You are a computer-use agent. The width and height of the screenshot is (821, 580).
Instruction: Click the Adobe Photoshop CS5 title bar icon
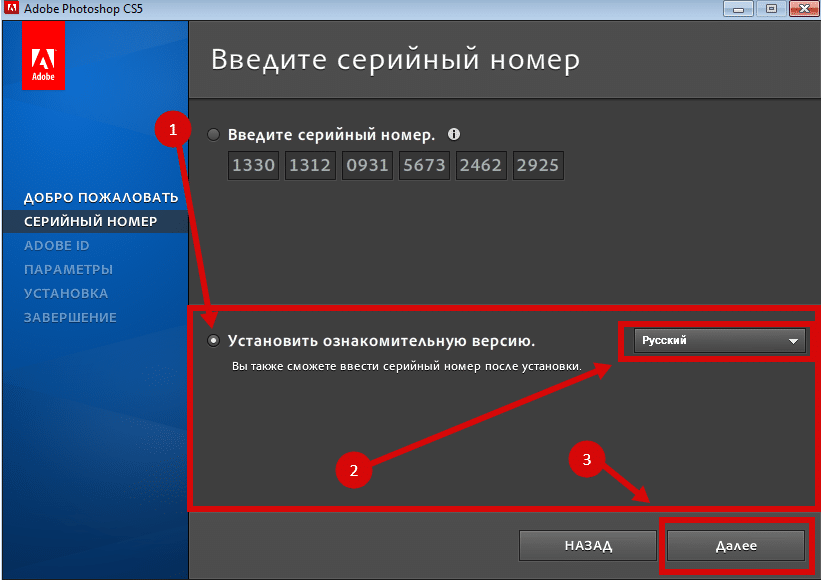coord(11,10)
